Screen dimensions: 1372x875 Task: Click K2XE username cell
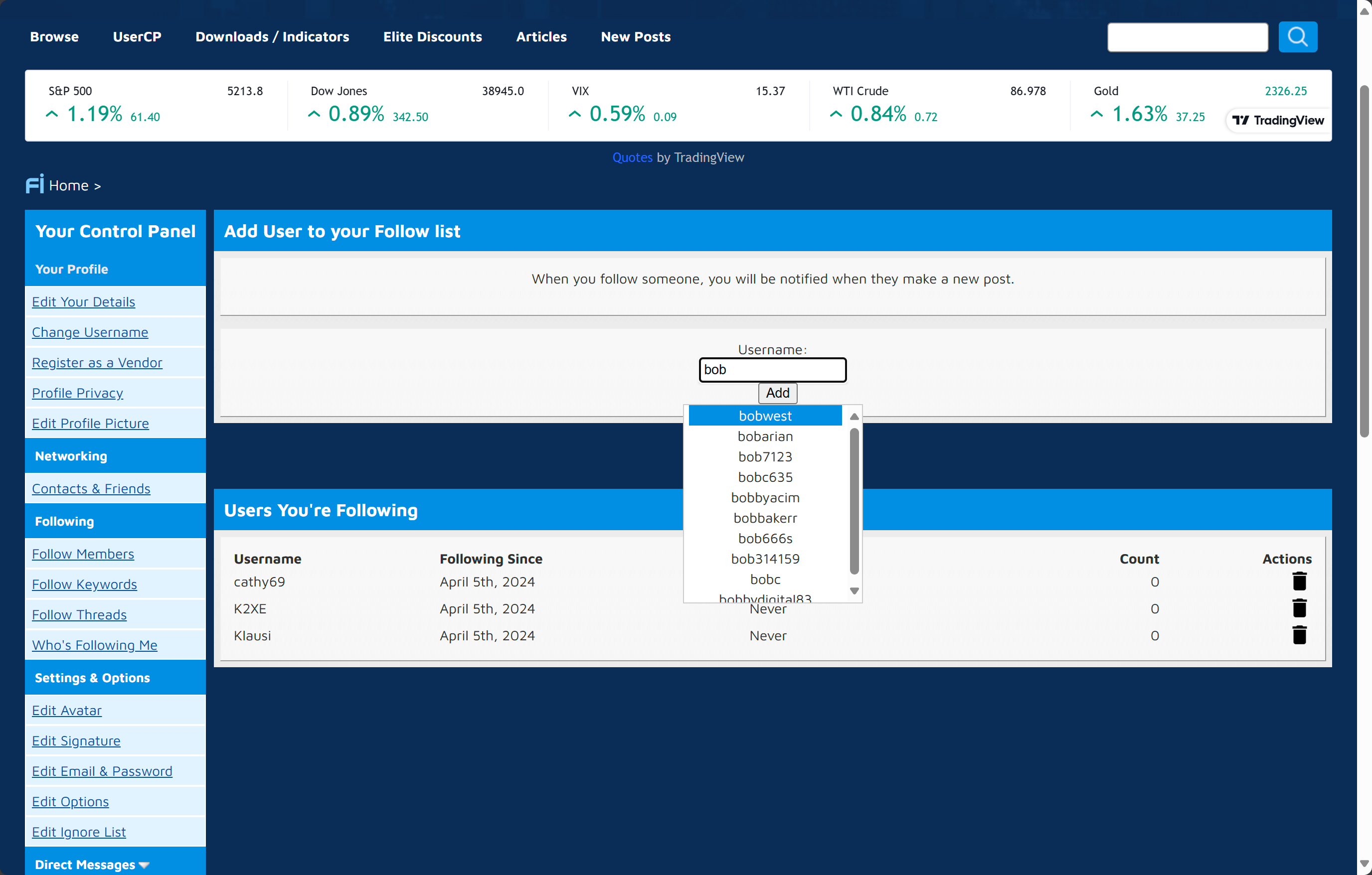250,608
